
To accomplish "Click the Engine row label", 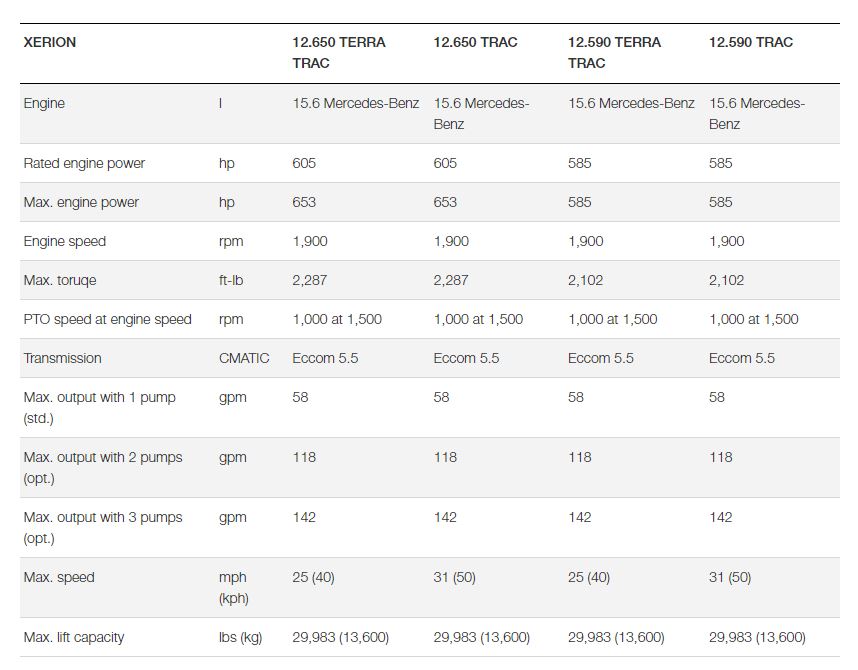I will (44, 103).
